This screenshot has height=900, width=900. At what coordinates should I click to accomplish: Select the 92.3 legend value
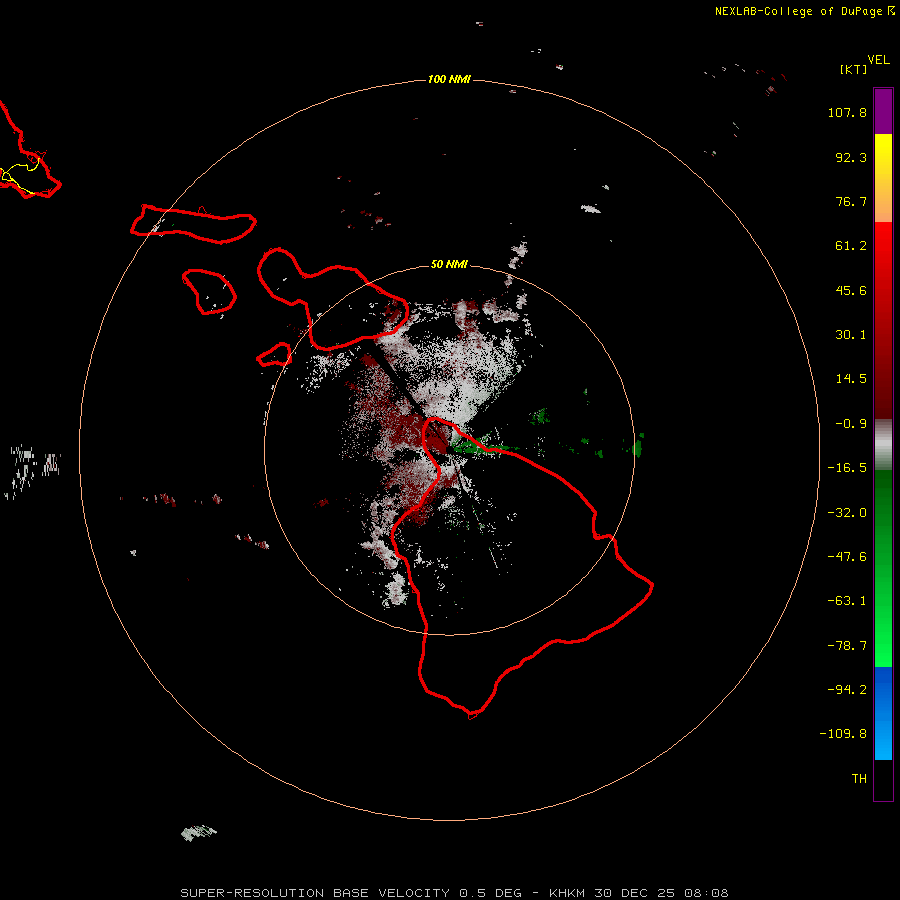[851, 157]
